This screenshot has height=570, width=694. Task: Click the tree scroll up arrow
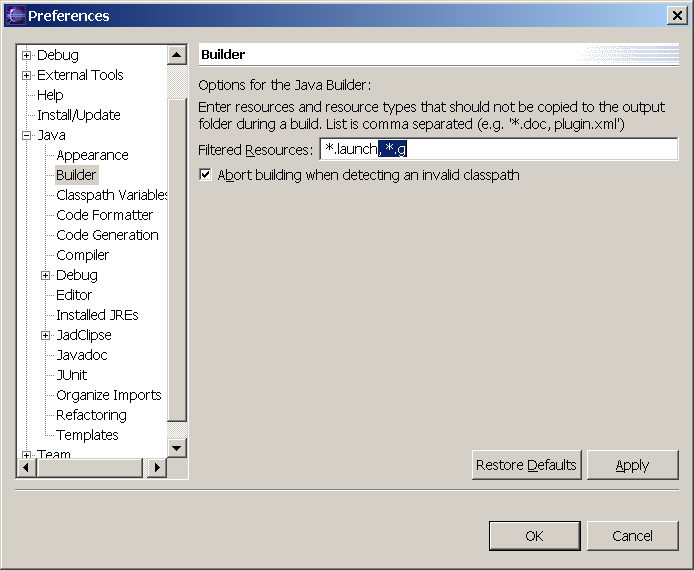point(177,55)
